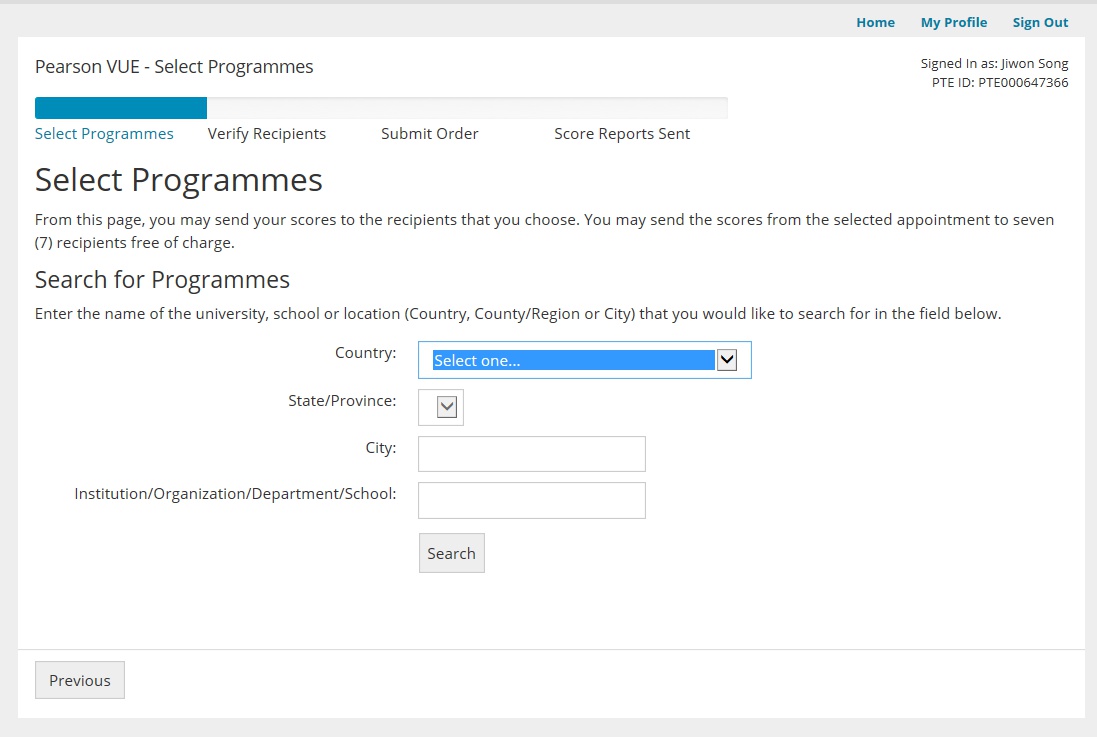The image size is (1097, 737).
Task: Click the Previous button
Action: (x=80, y=680)
